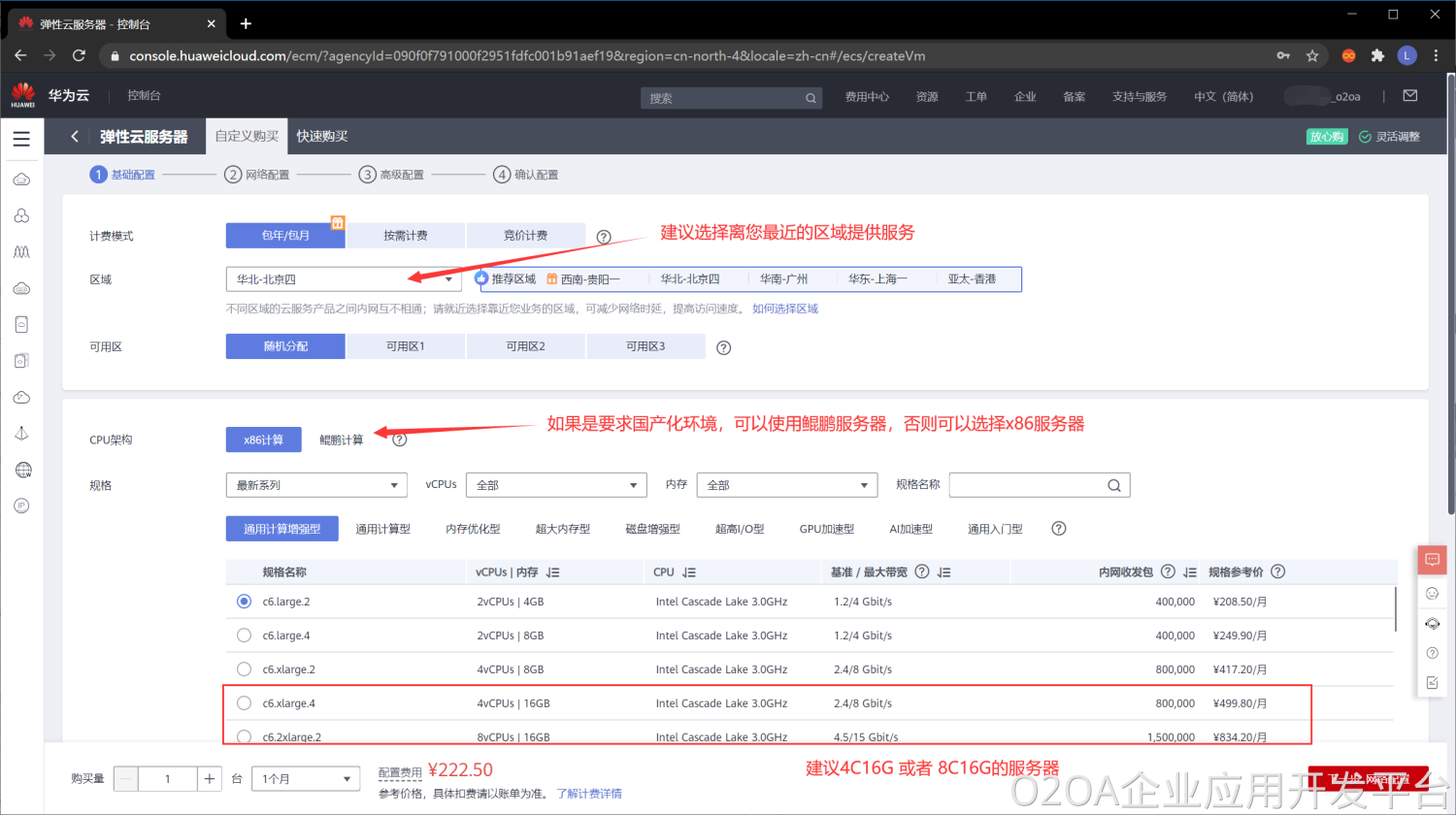Image resolution: width=1456 pixels, height=815 pixels.
Task: Select the c6.large.2 radio button
Action: tap(244, 602)
